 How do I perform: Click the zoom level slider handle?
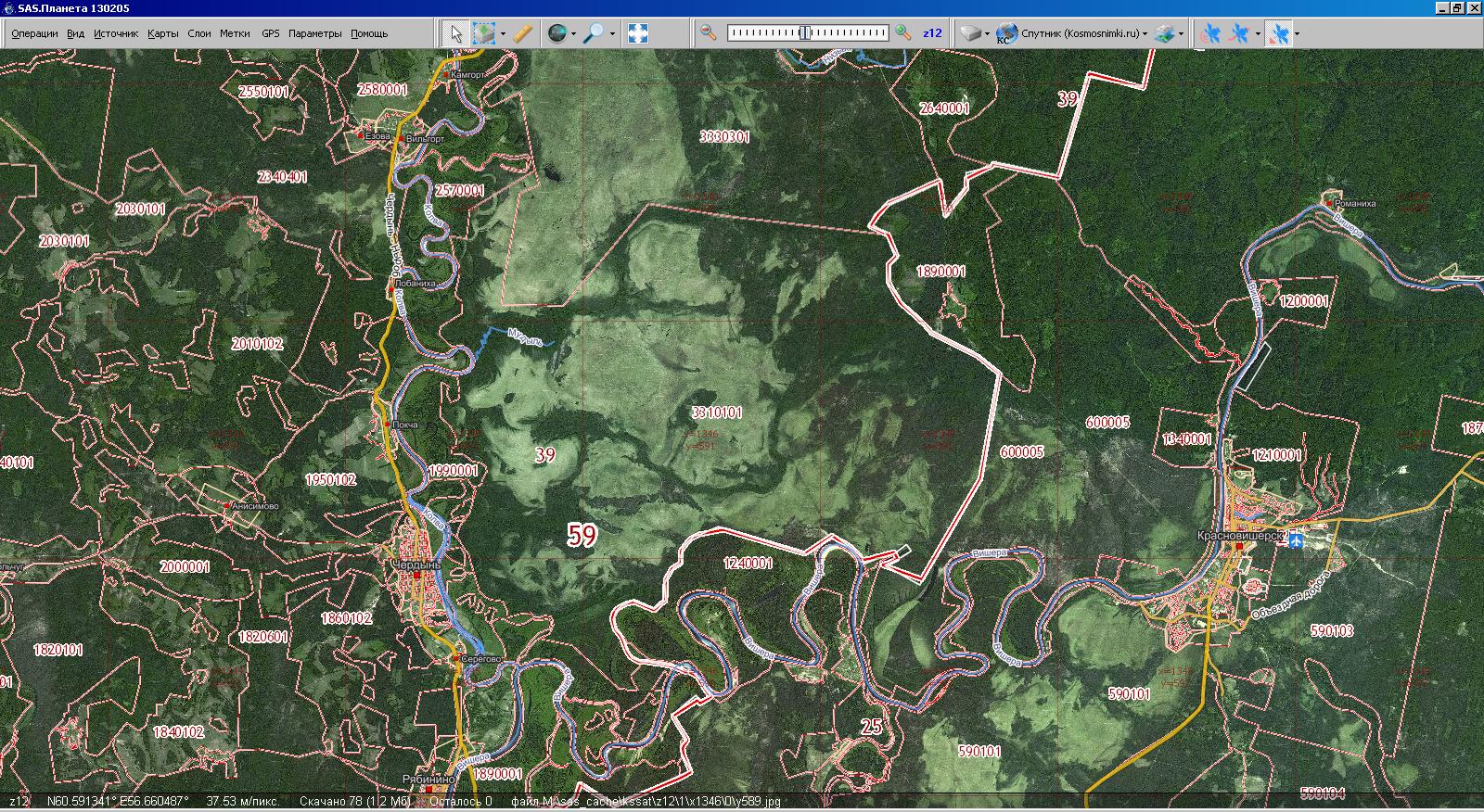pyautogui.click(x=805, y=33)
